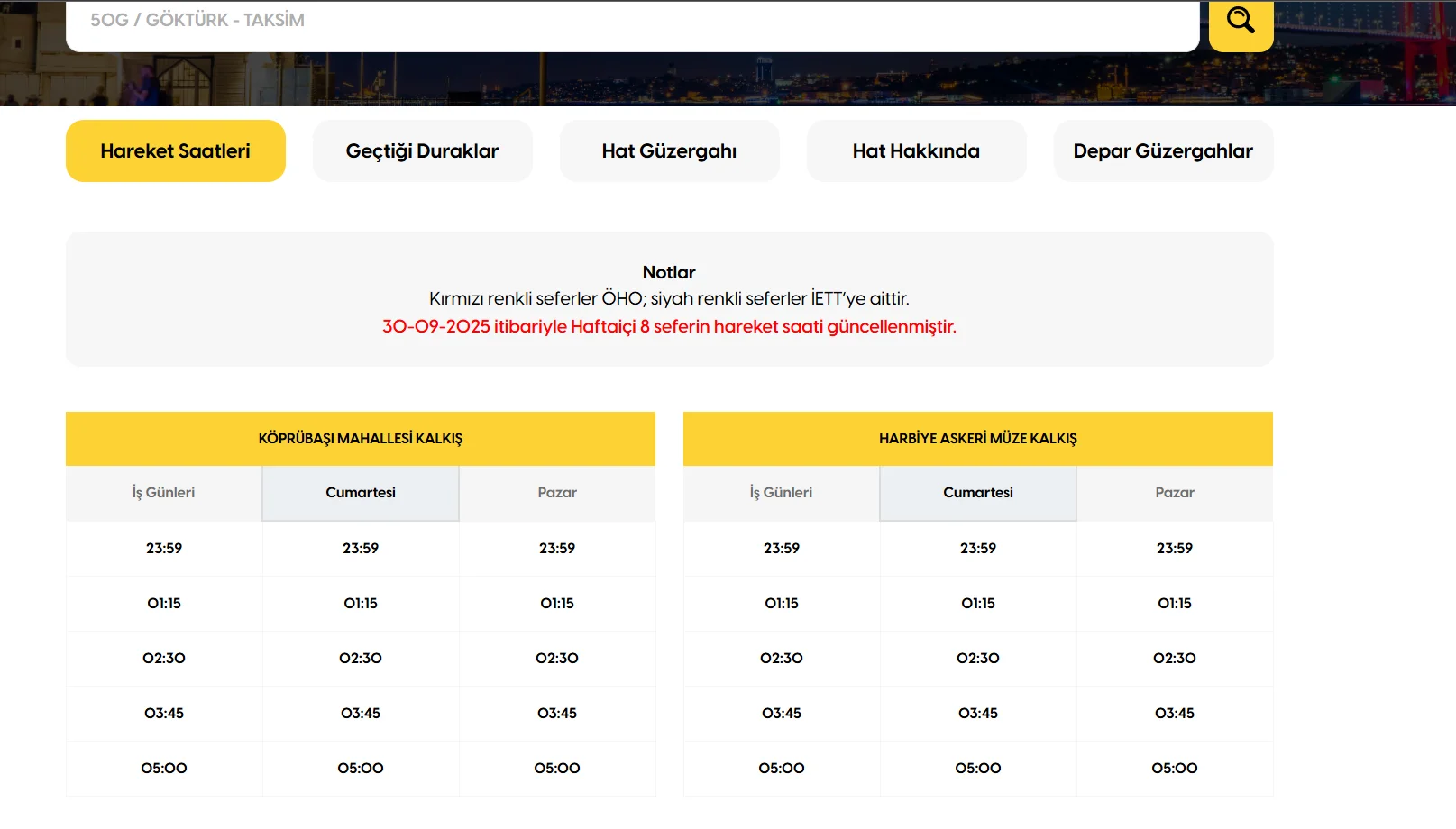
Task: Click the 50G / GÖKTÜRK - TAKSİM search field
Action: tap(631, 21)
